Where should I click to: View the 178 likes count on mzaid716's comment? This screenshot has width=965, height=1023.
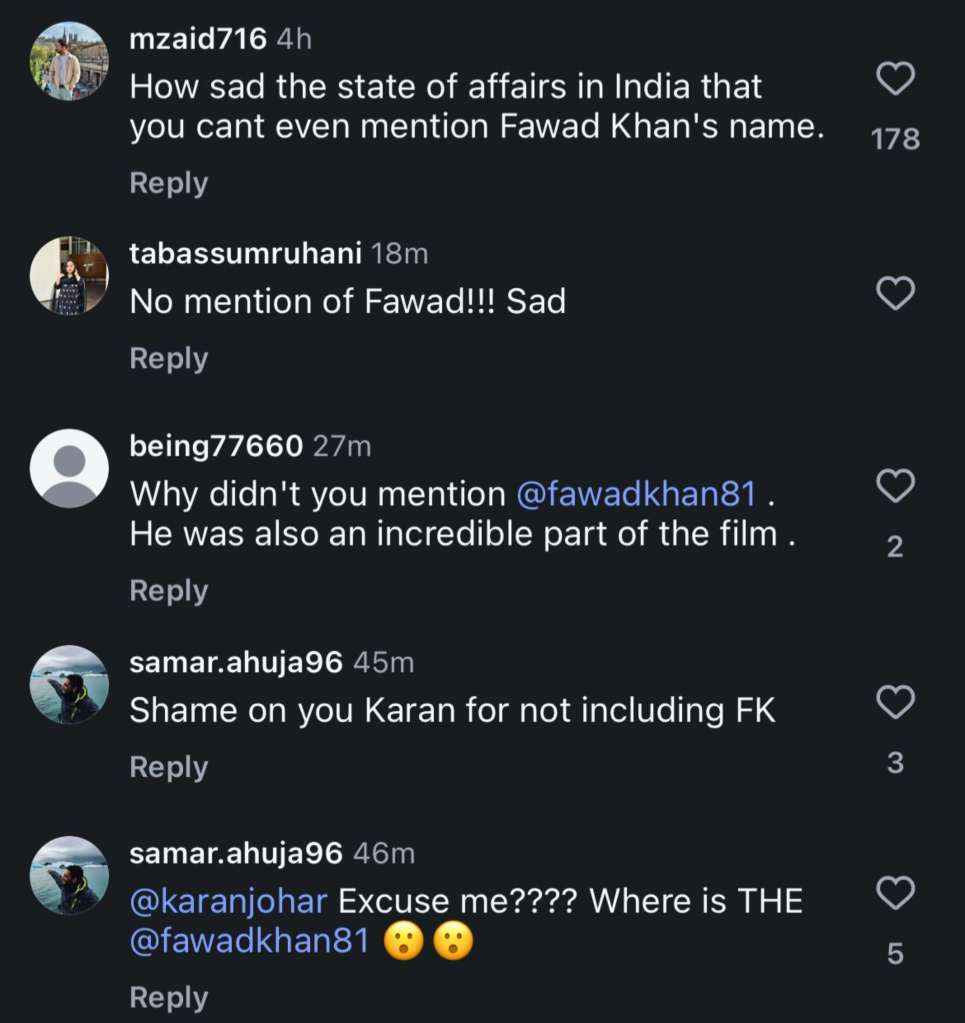coord(895,138)
